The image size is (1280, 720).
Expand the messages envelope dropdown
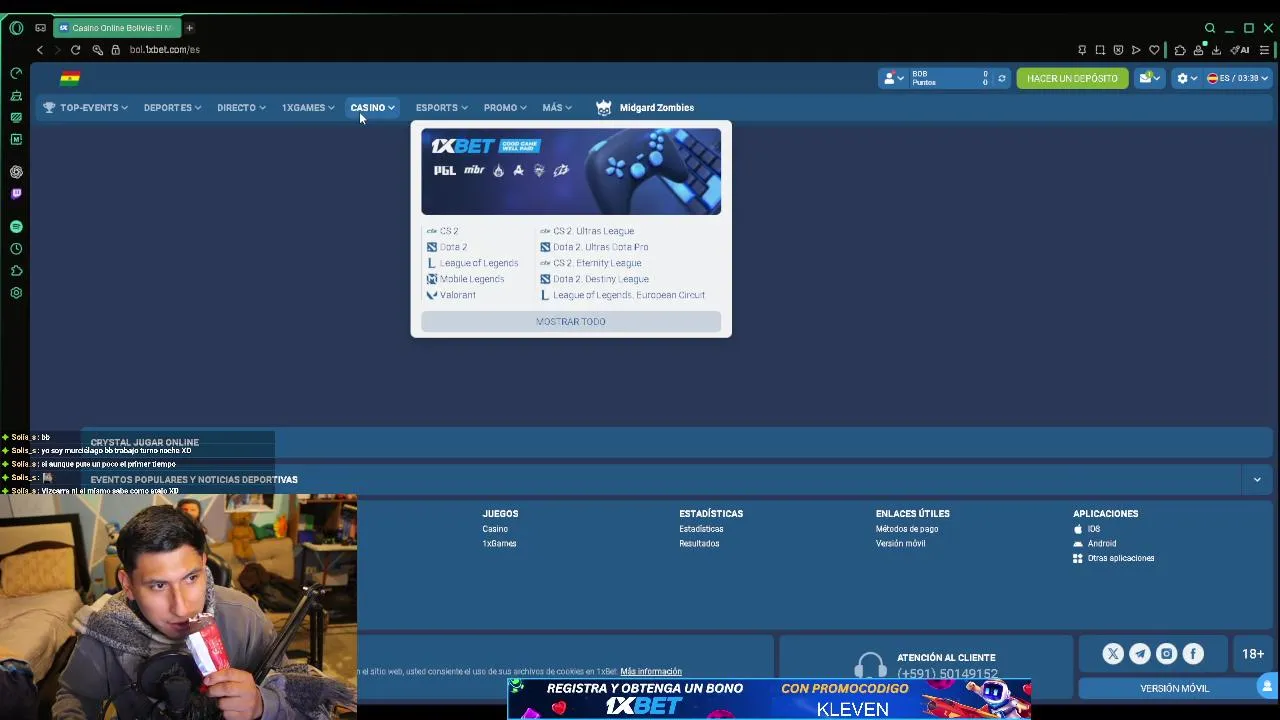1150,78
